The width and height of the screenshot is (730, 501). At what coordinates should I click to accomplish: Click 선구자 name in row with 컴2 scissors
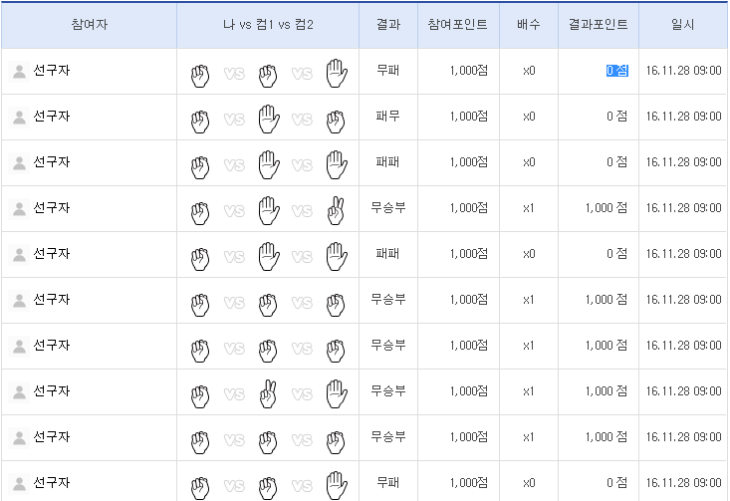[52, 208]
